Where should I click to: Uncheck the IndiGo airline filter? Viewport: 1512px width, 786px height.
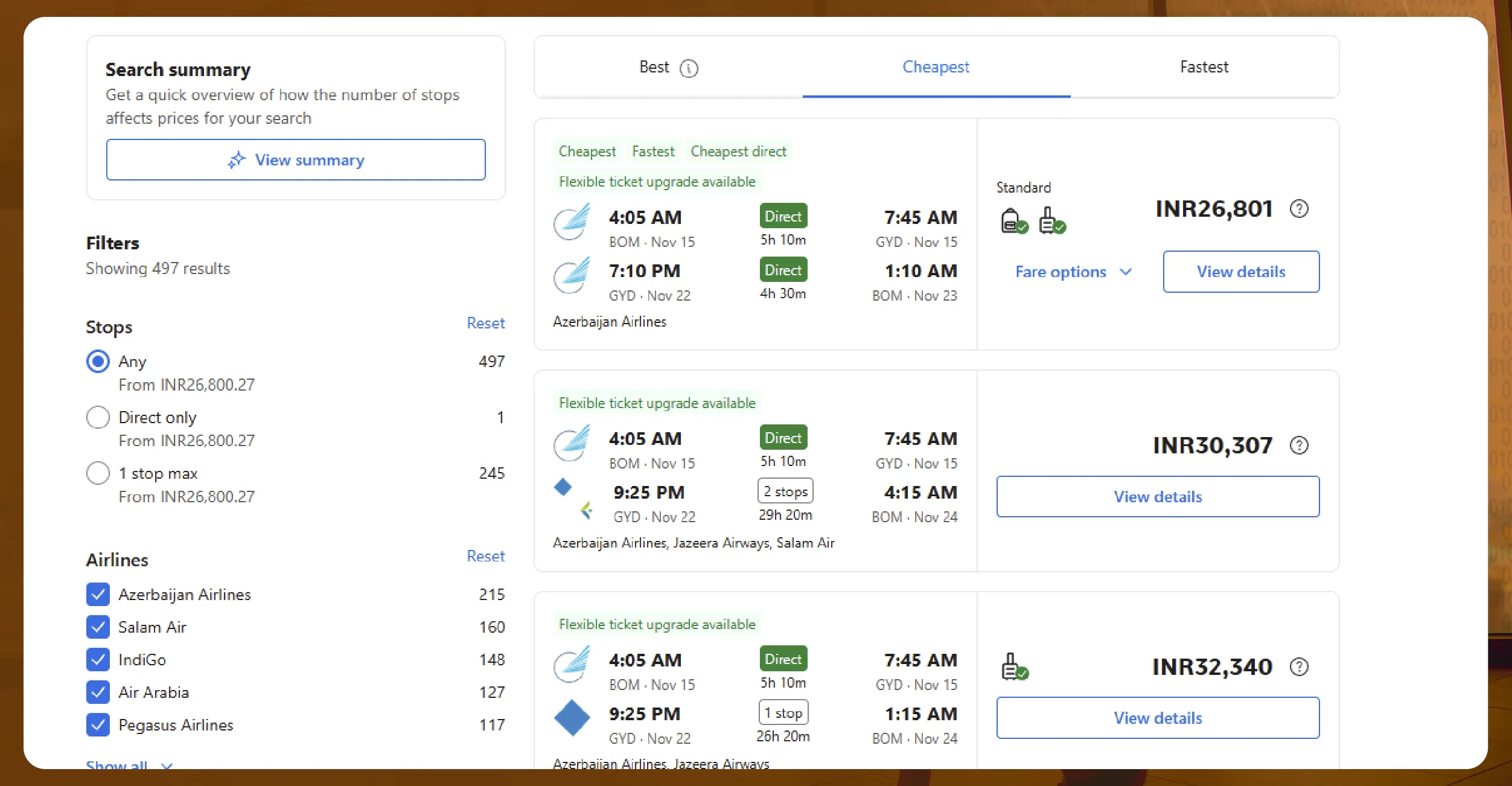click(98, 660)
